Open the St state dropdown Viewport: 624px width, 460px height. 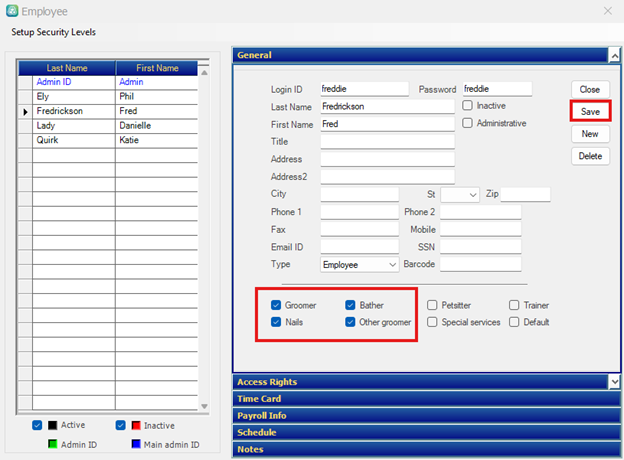click(x=460, y=195)
